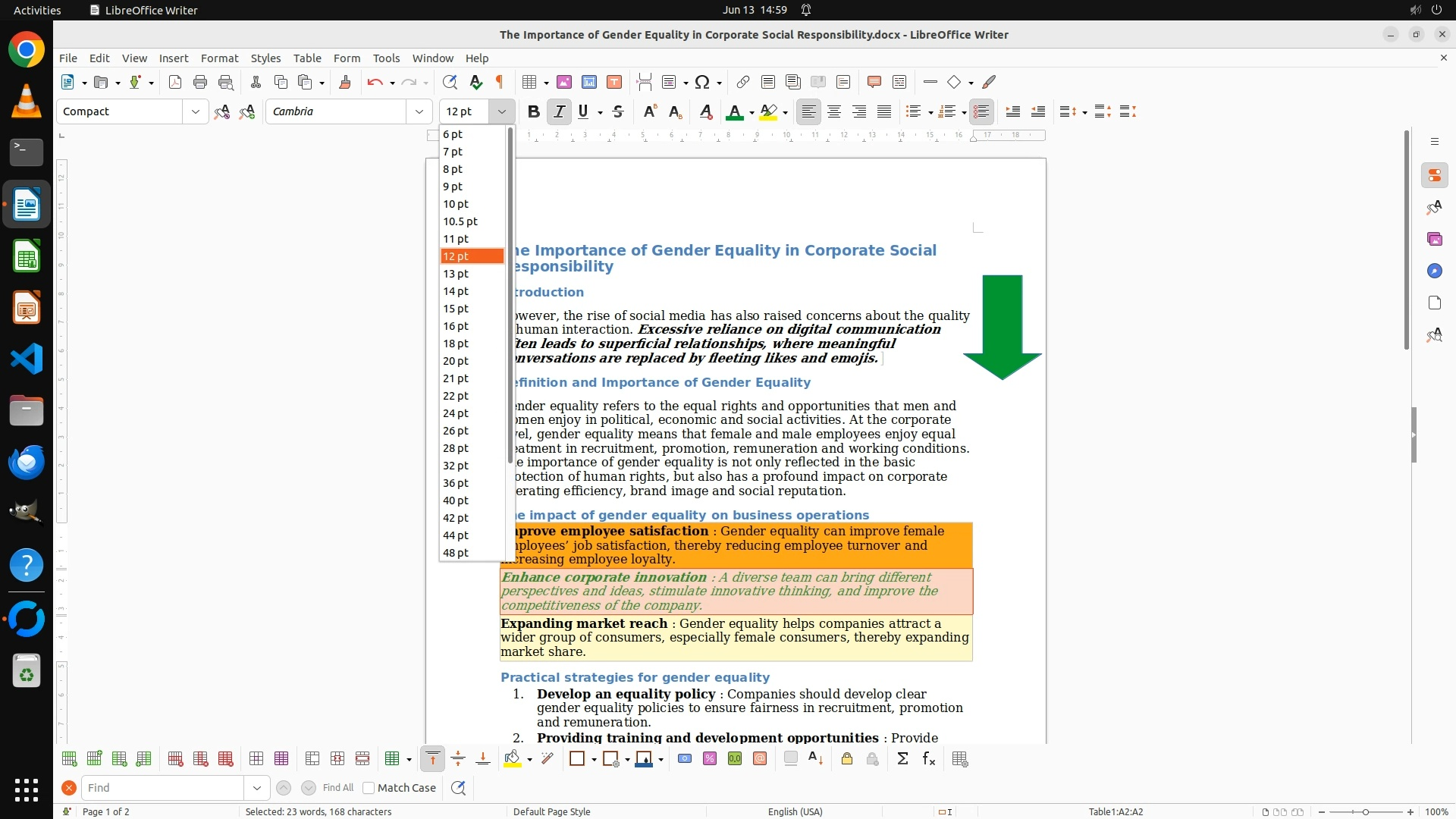
Task: Toggle Italic formatting off
Action: (559, 111)
